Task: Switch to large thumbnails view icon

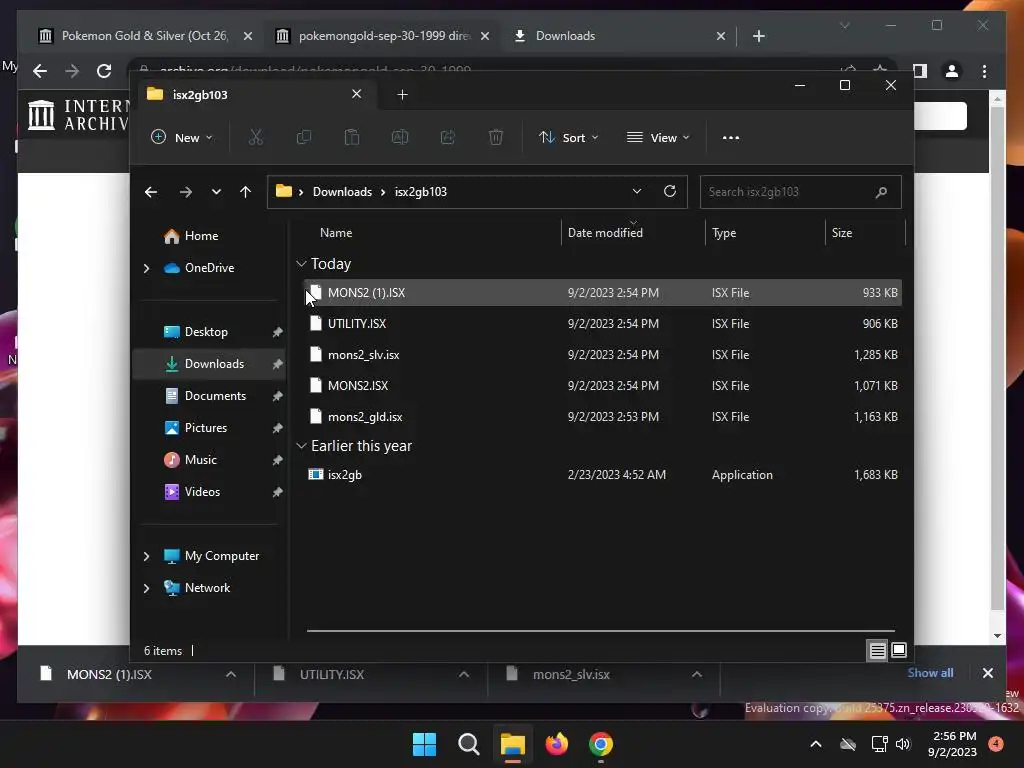Action: [x=899, y=650]
